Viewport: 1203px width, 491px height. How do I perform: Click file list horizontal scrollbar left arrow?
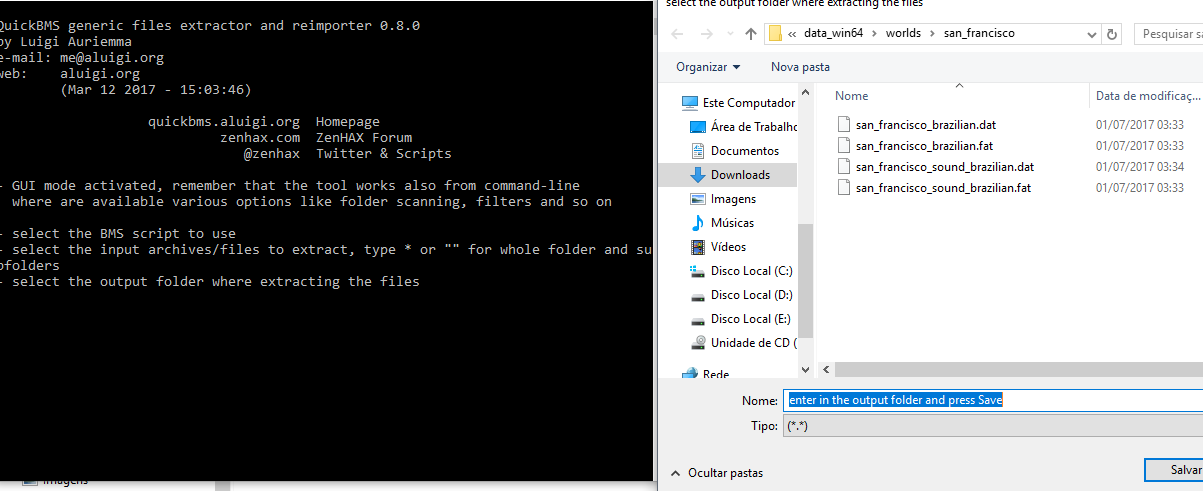[826, 369]
